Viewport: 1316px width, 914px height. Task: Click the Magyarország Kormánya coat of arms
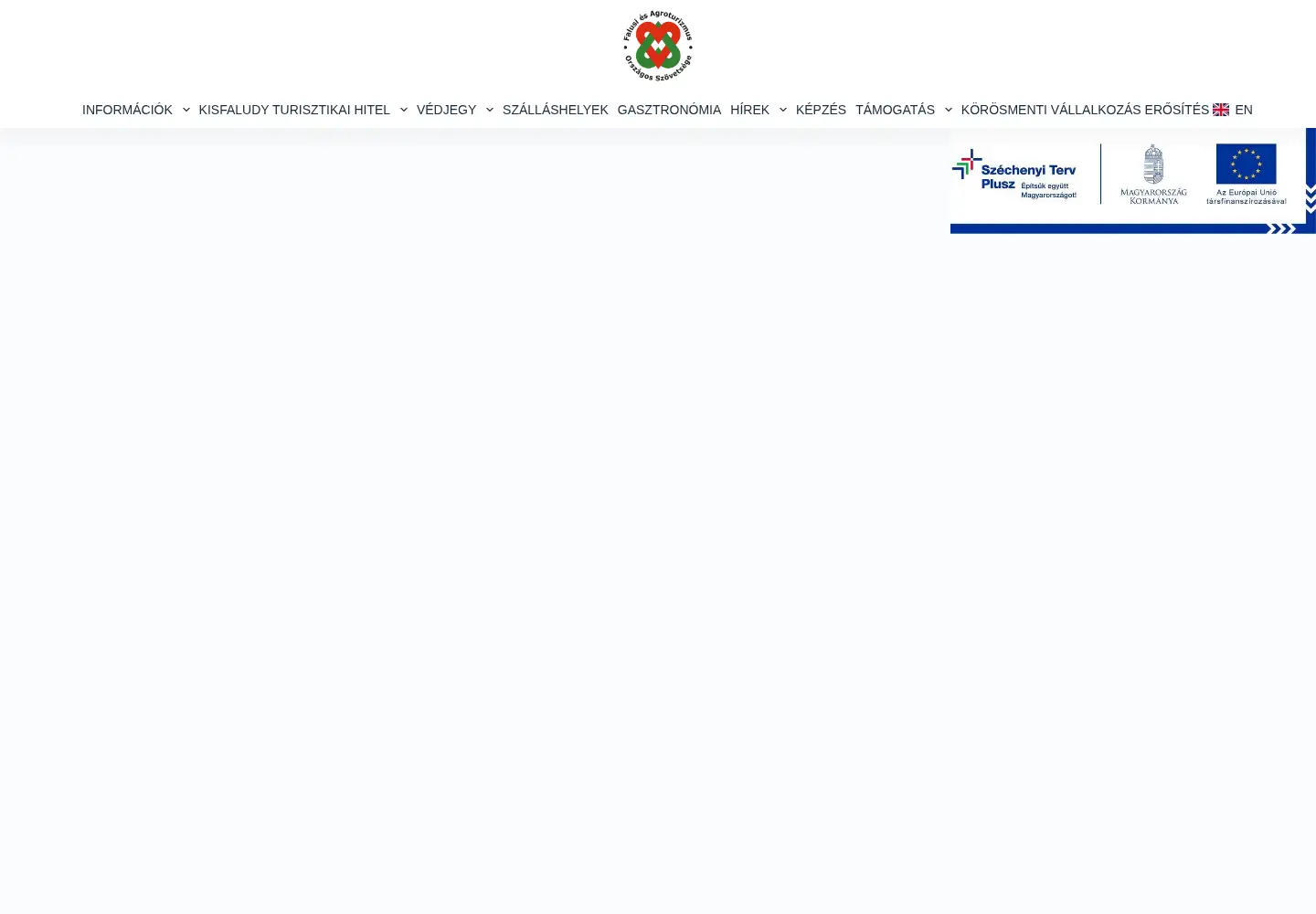click(x=1153, y=174)
